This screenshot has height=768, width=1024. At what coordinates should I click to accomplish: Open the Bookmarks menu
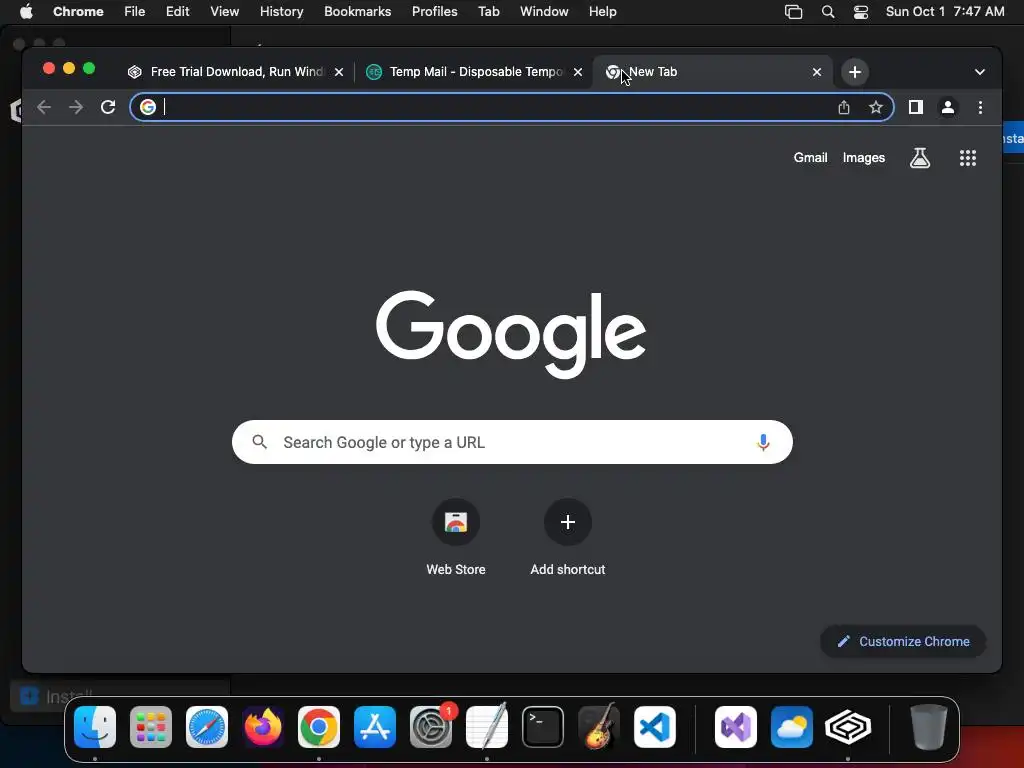(x=357, y=11)
